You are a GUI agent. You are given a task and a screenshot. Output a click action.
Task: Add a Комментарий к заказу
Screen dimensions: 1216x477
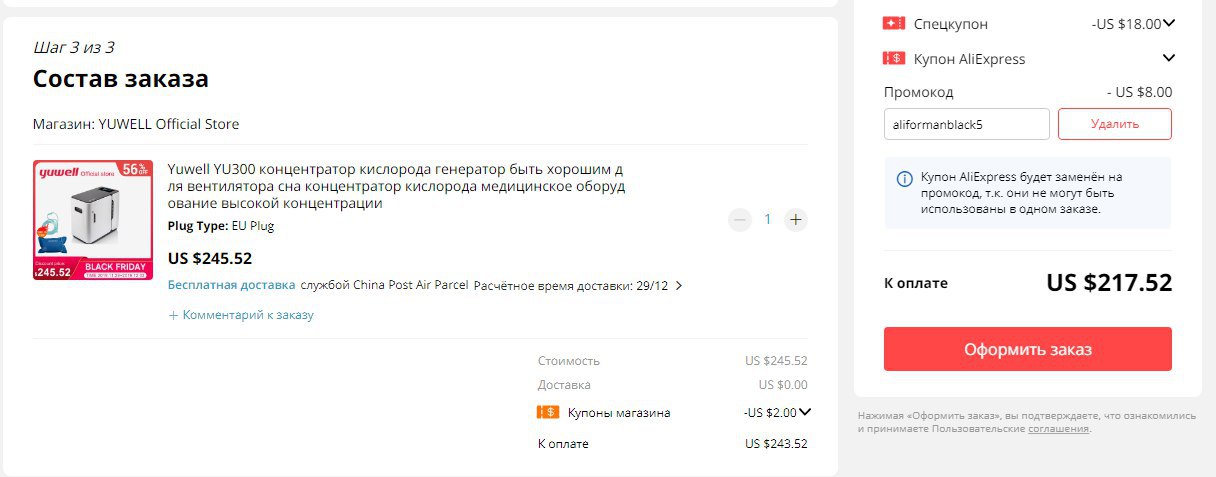[248, 315]
